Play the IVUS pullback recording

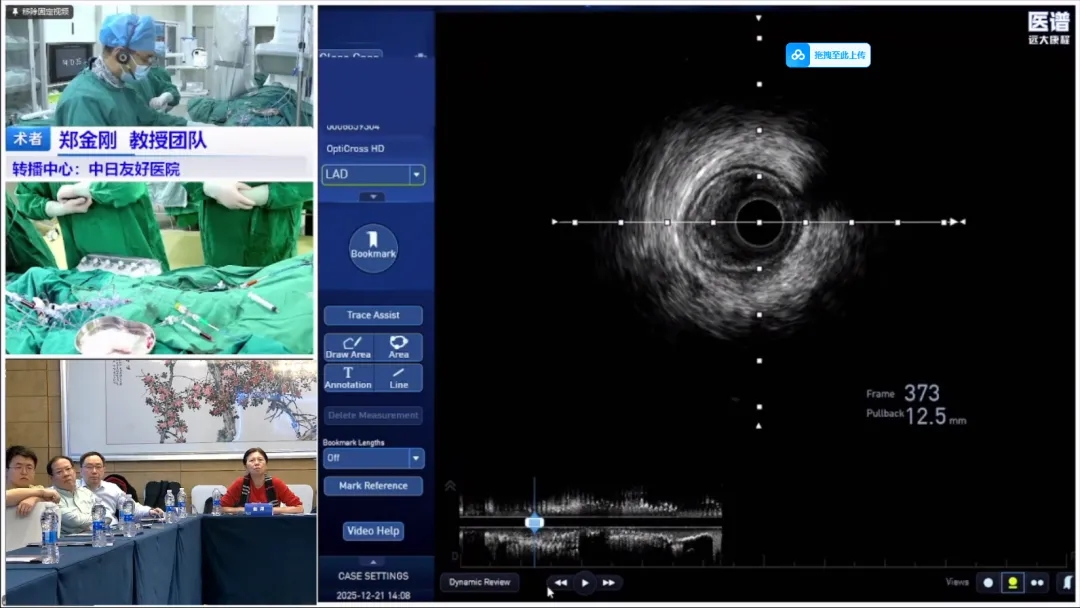(585, 582)
